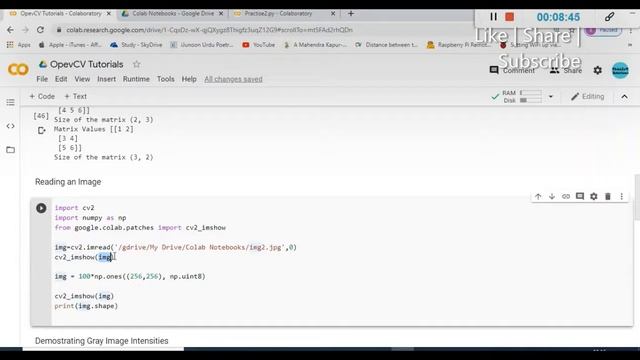Reload the browser page
The width and height of the screenshot is (640, 360).
[40, 30]
